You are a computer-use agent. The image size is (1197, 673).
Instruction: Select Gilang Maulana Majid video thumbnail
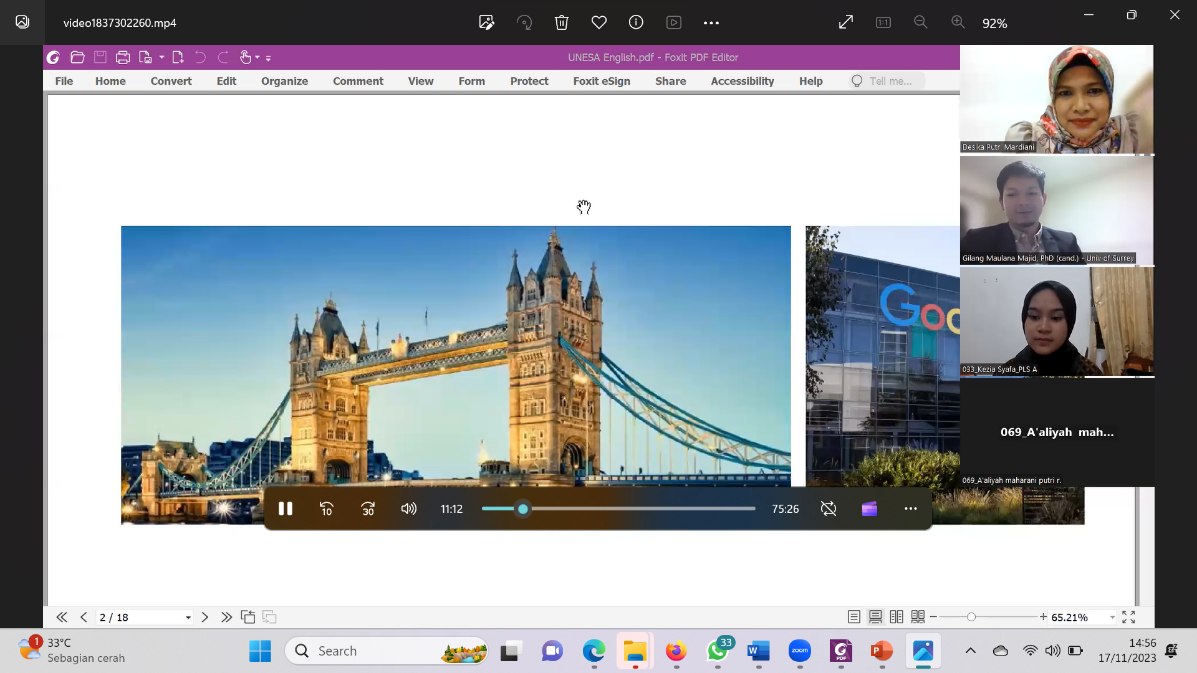1057,211
